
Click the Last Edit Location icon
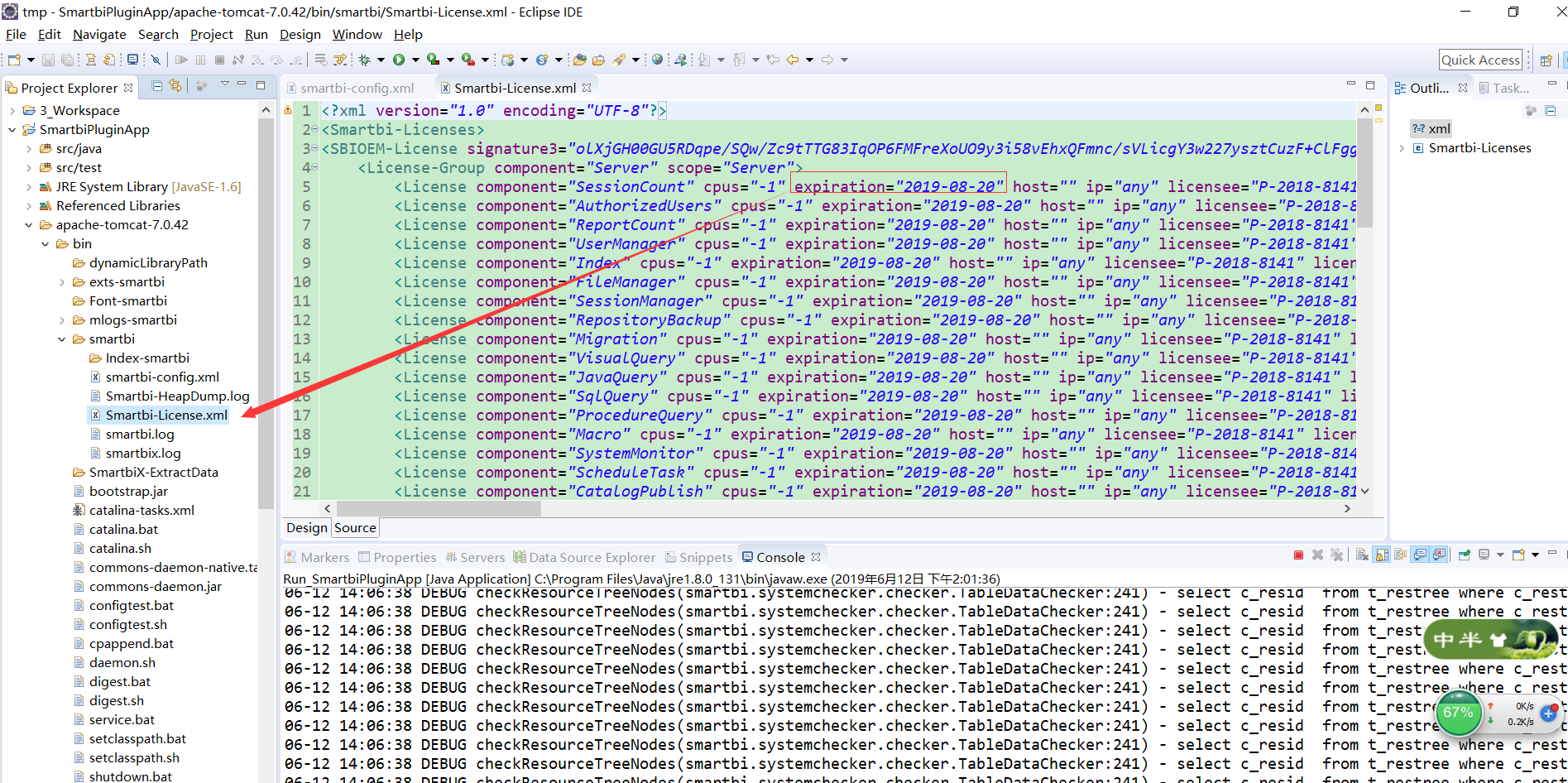point(773,60)
